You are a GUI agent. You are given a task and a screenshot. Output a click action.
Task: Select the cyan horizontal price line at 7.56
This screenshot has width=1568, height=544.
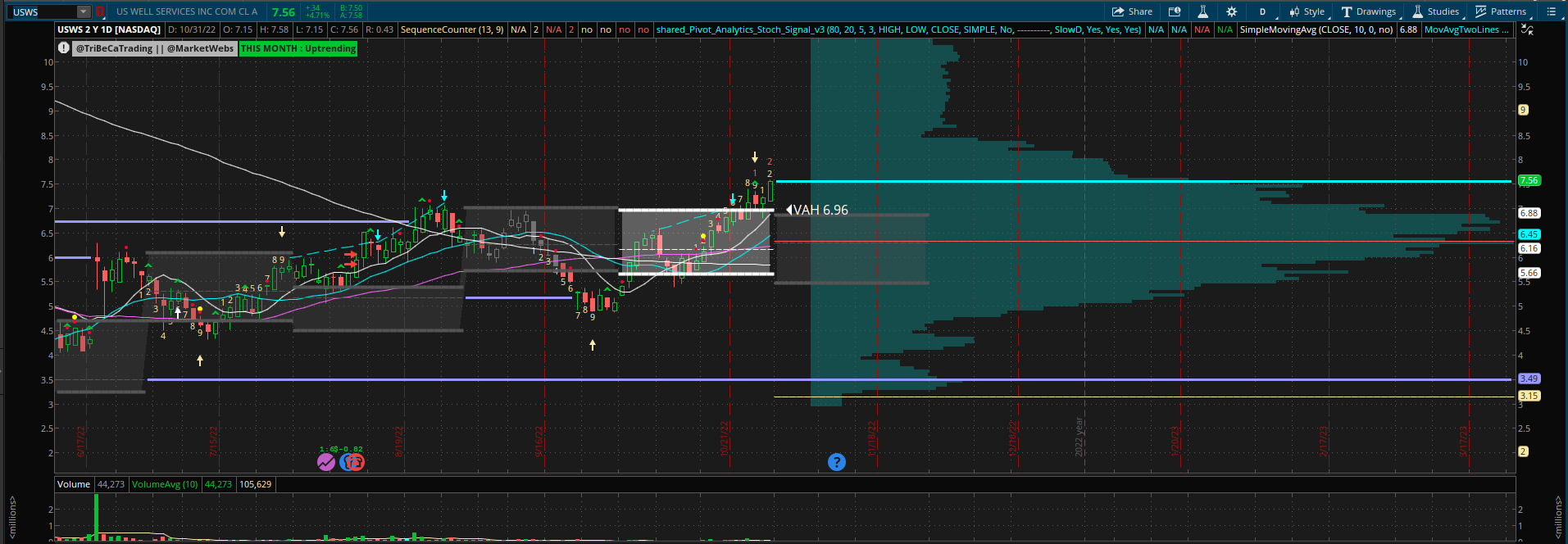[x=1143, y=181]
